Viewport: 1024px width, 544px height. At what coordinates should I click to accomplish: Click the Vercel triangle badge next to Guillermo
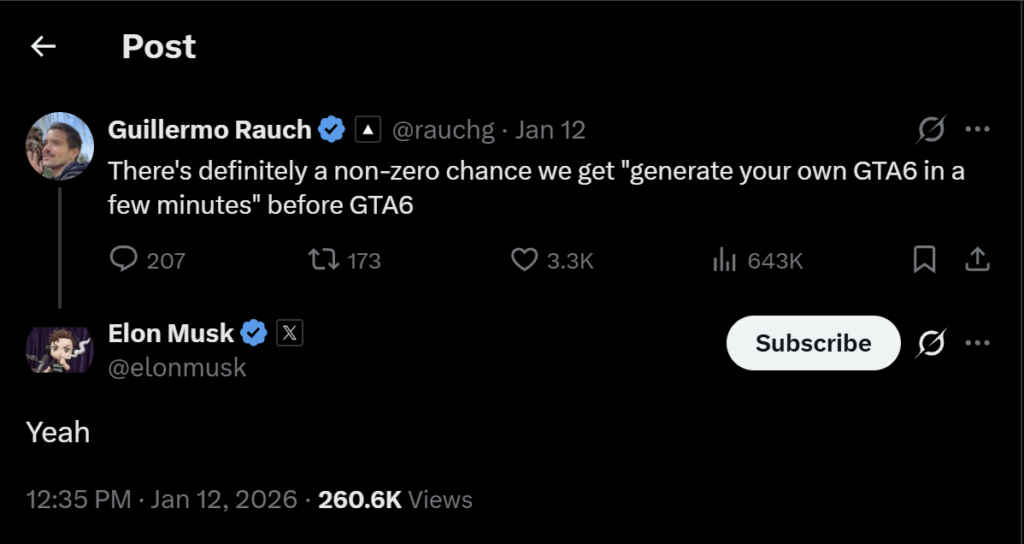point(368,130)
